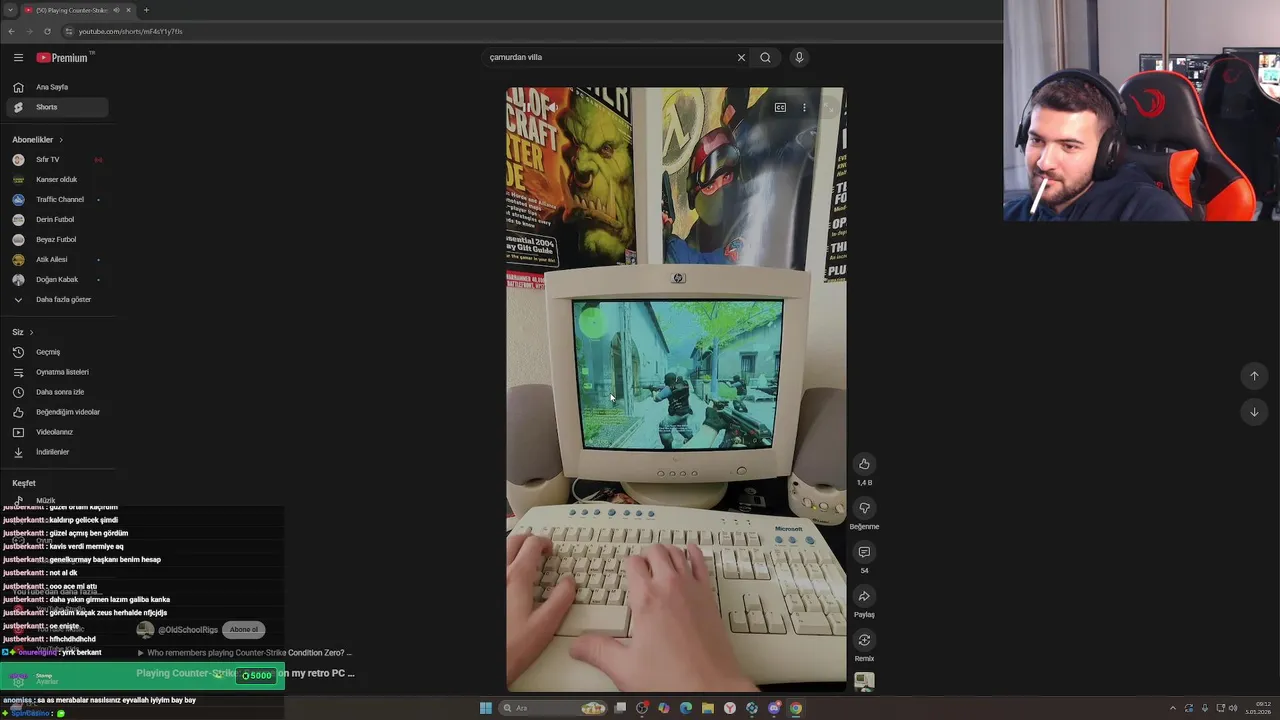Click the youtube.com address bar URL
This screenshot has width=1280, height=720.
click(x=130, y=31)
